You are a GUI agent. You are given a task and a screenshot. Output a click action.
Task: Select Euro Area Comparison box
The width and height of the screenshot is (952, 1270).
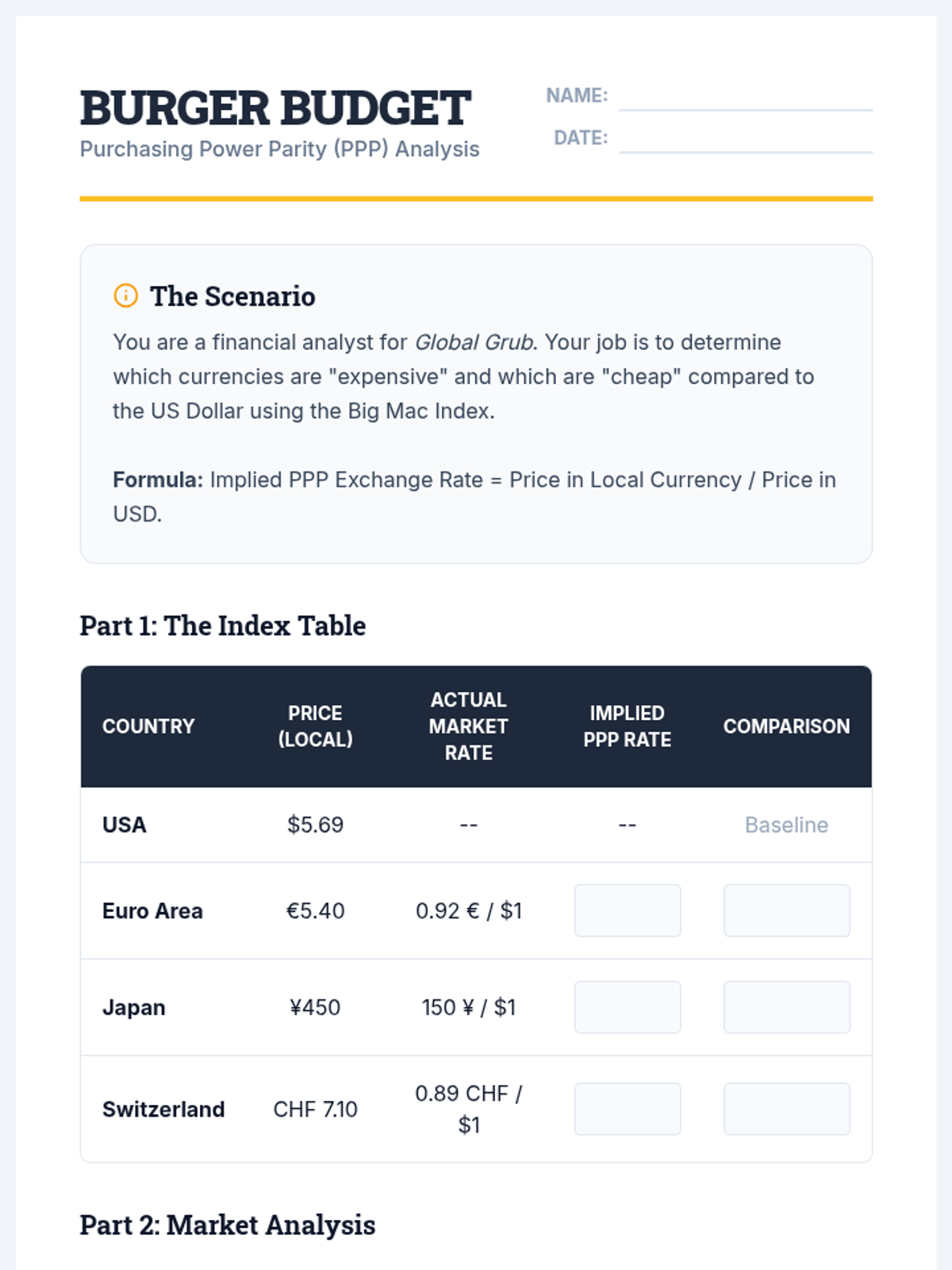786,910
